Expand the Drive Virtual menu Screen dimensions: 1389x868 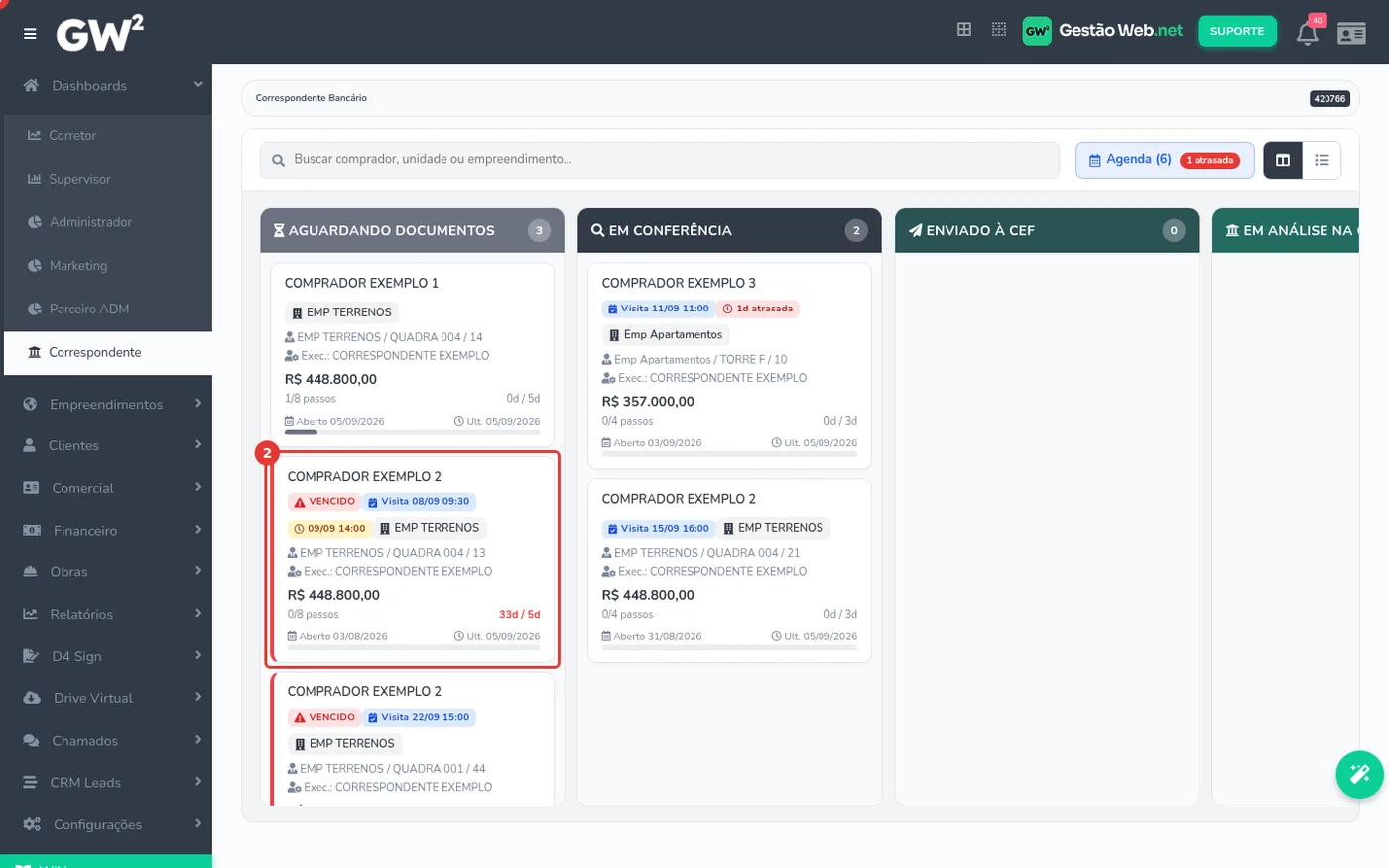tap(106, 698)
